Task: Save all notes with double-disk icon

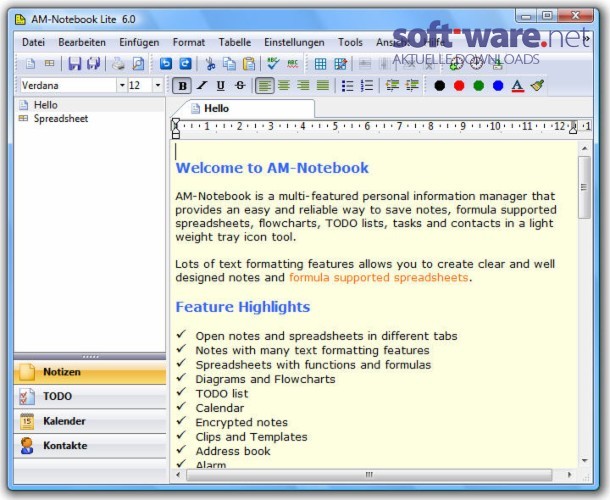Action: point(93,64)
